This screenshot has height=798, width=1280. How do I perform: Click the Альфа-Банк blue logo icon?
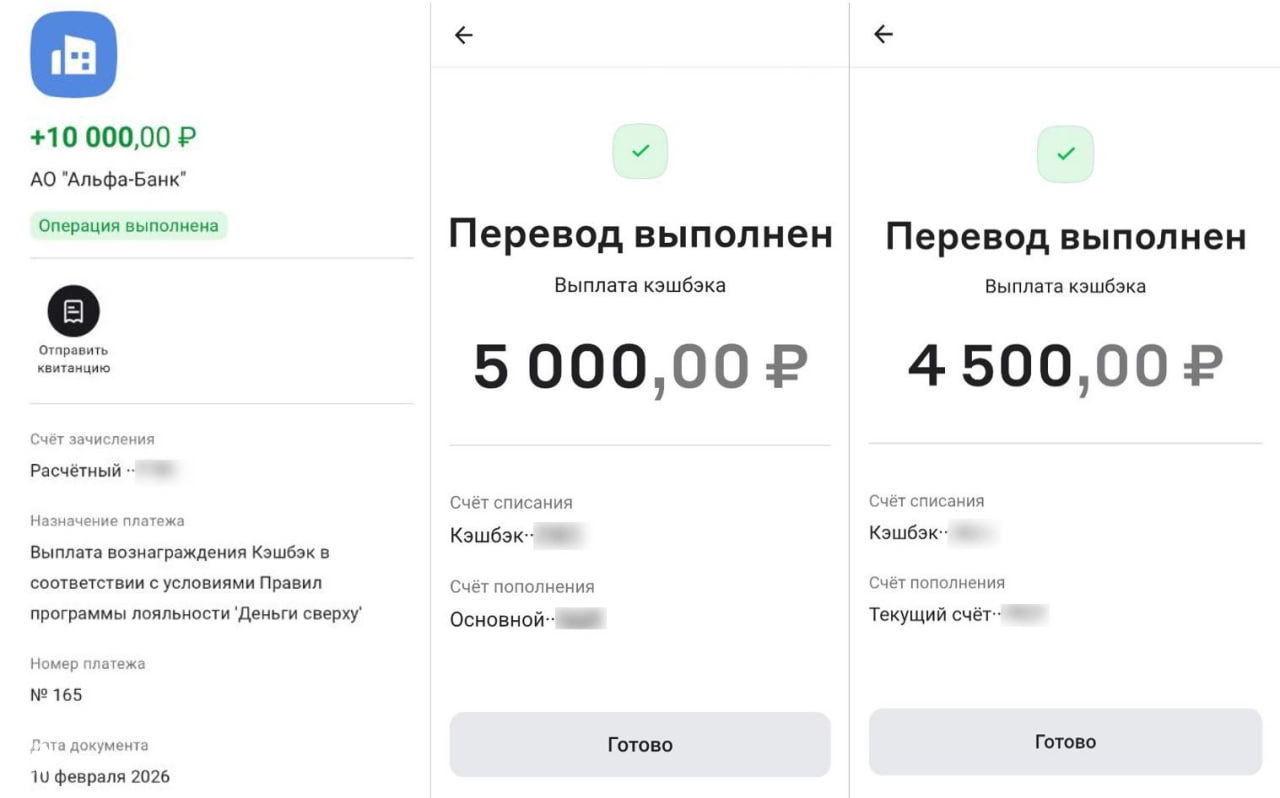pos(73,54)
